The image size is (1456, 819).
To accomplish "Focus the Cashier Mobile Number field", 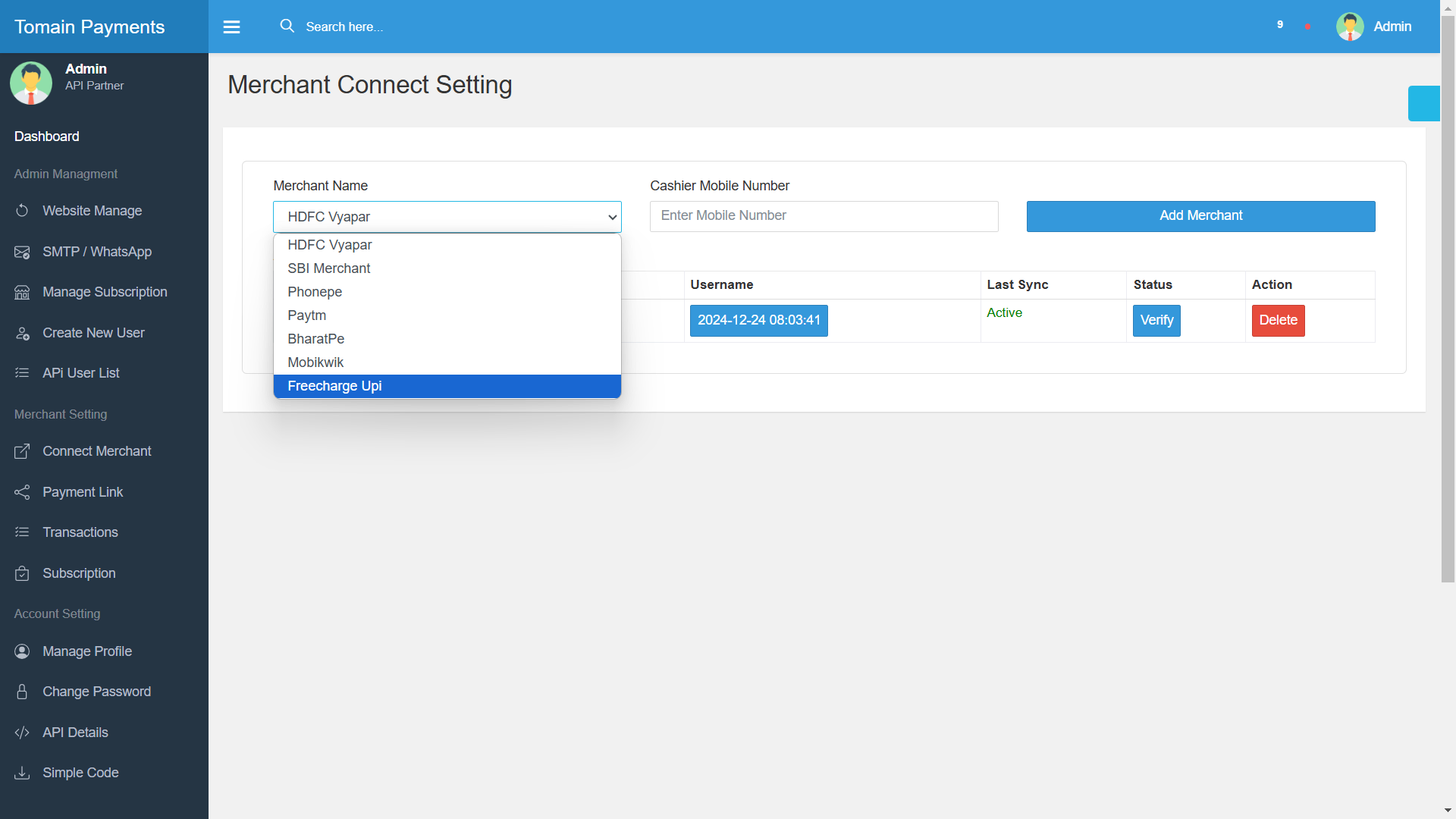I will point(824,216).
